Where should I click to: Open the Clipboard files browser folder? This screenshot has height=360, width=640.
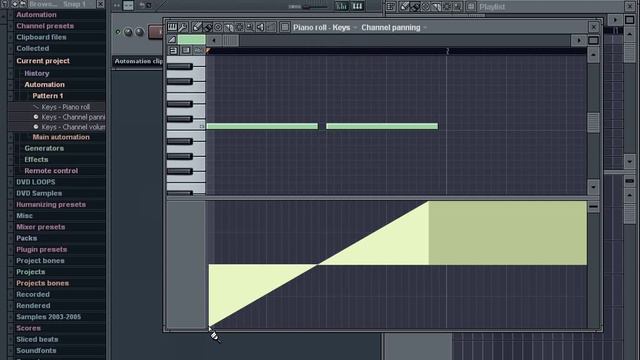click(x=41, y=37)
